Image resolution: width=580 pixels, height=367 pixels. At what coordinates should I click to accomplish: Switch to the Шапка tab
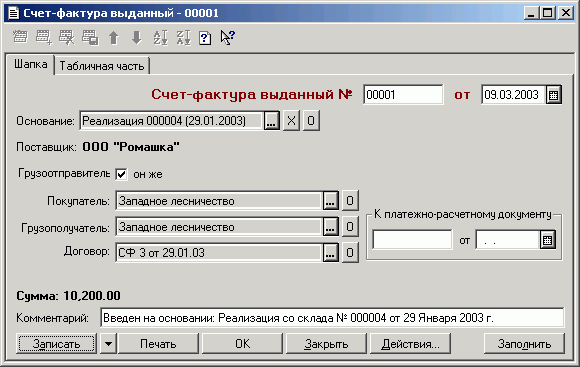point(30,64)
